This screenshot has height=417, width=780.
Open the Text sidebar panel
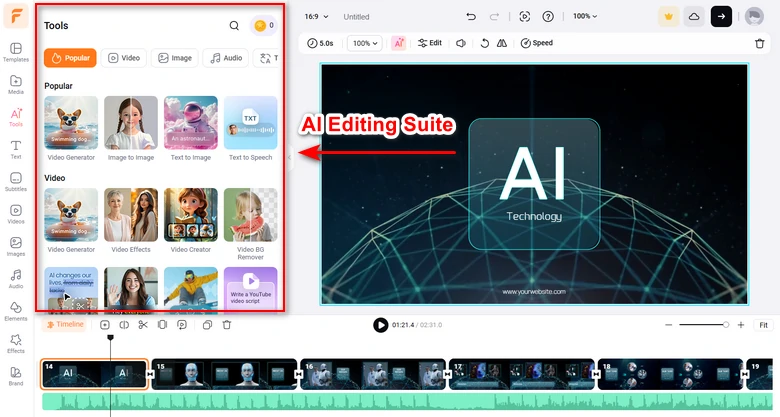[16, 149]
